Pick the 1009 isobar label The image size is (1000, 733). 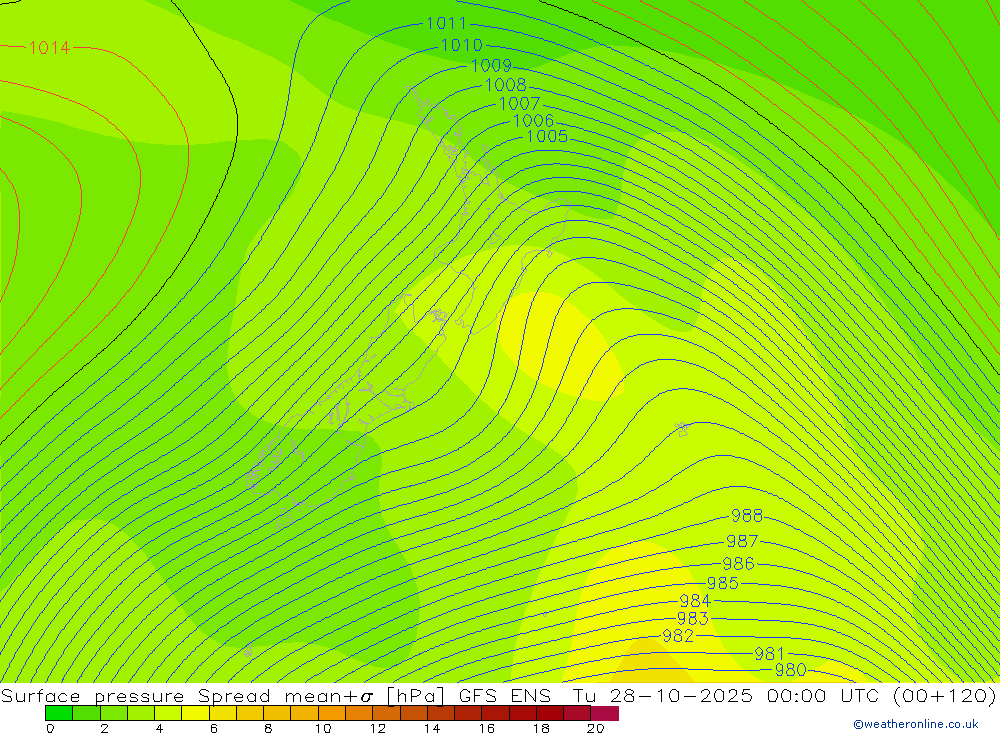(491, 66)
